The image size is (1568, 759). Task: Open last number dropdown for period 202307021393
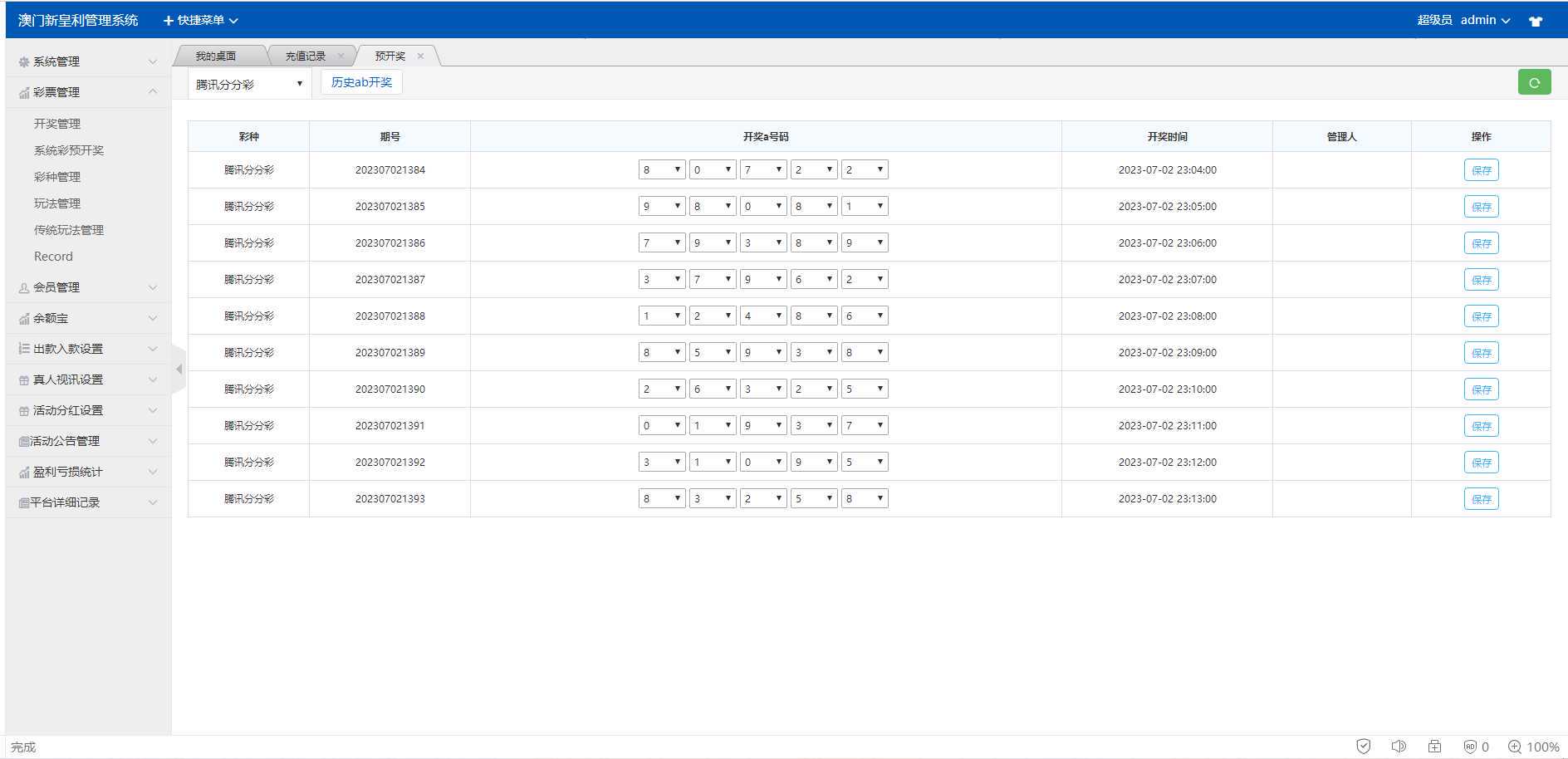(865, 498)
